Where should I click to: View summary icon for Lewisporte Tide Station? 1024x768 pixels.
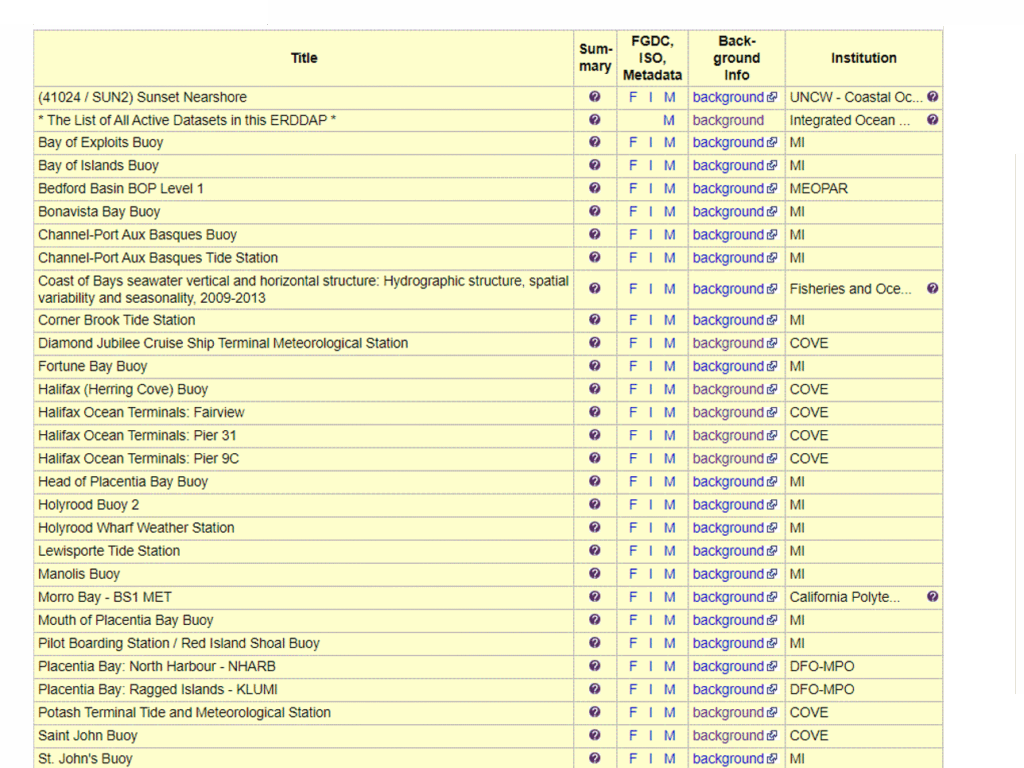pyautogui.click(x=595, y=551)
